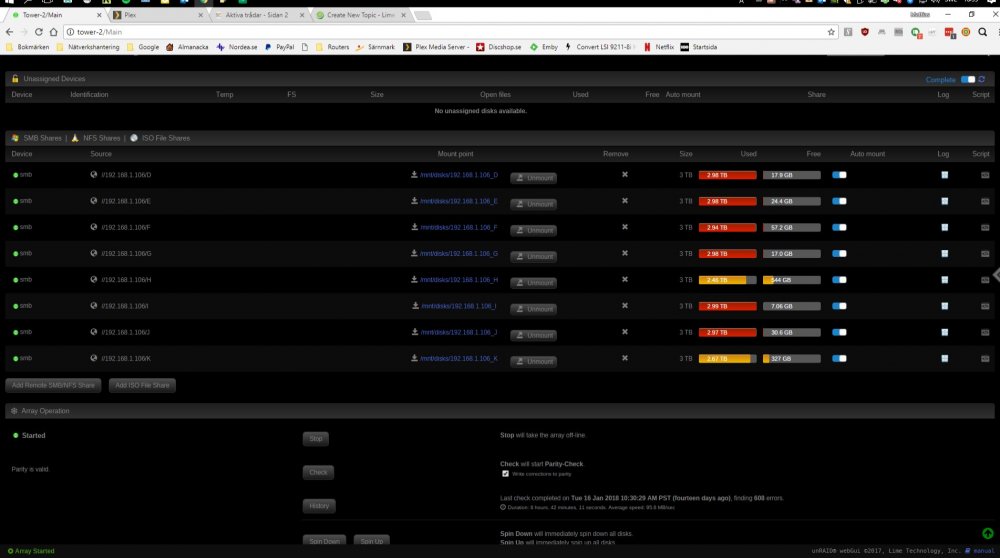Click Add ISO File Share button
Screen dimensions: 1000x558
[142, 385]
